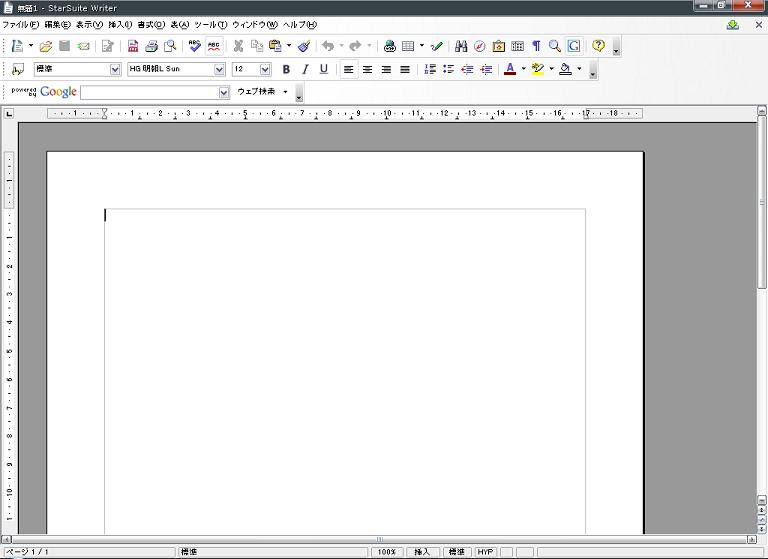The image size is (768, 559).
Task: Open the 書式(O) menu
Action: click(x=150, y=24)
